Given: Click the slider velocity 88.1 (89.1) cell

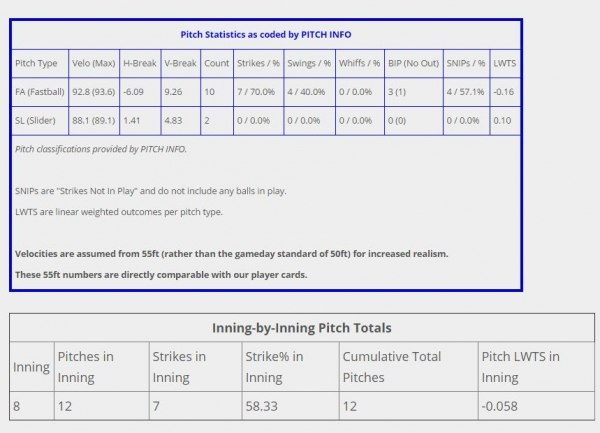Looking at the screenshot, I should point(94,121).
